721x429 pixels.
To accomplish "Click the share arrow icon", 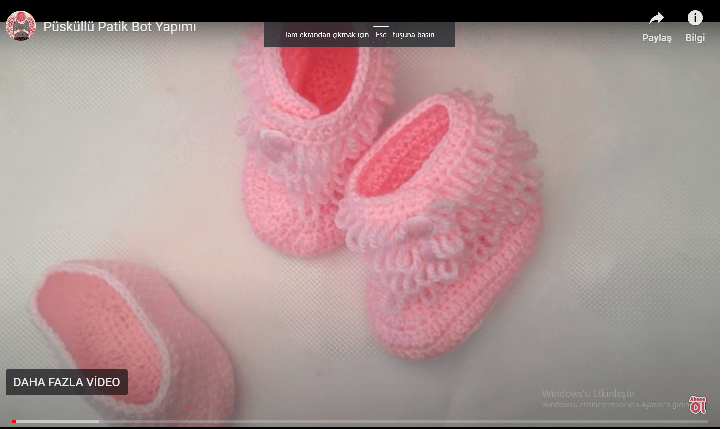I will [x=656, y=18].
